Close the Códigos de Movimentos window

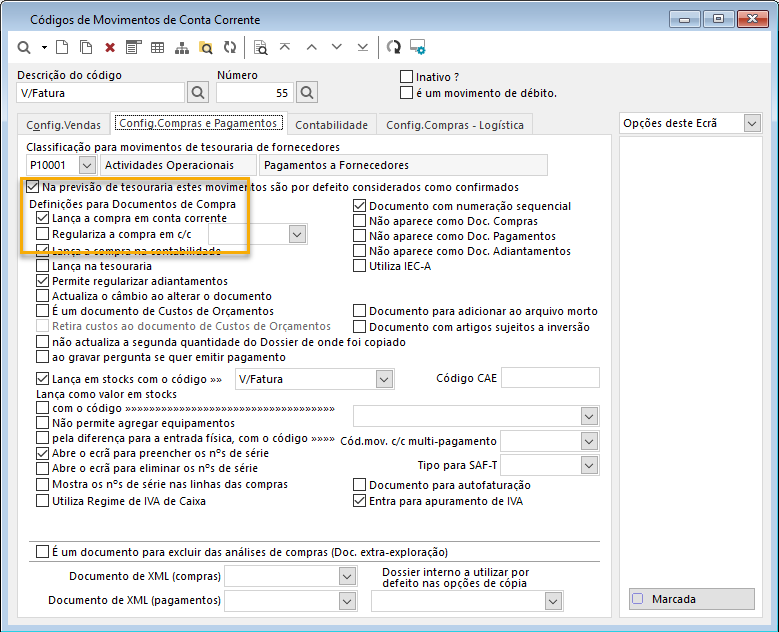tap(753, 19)
